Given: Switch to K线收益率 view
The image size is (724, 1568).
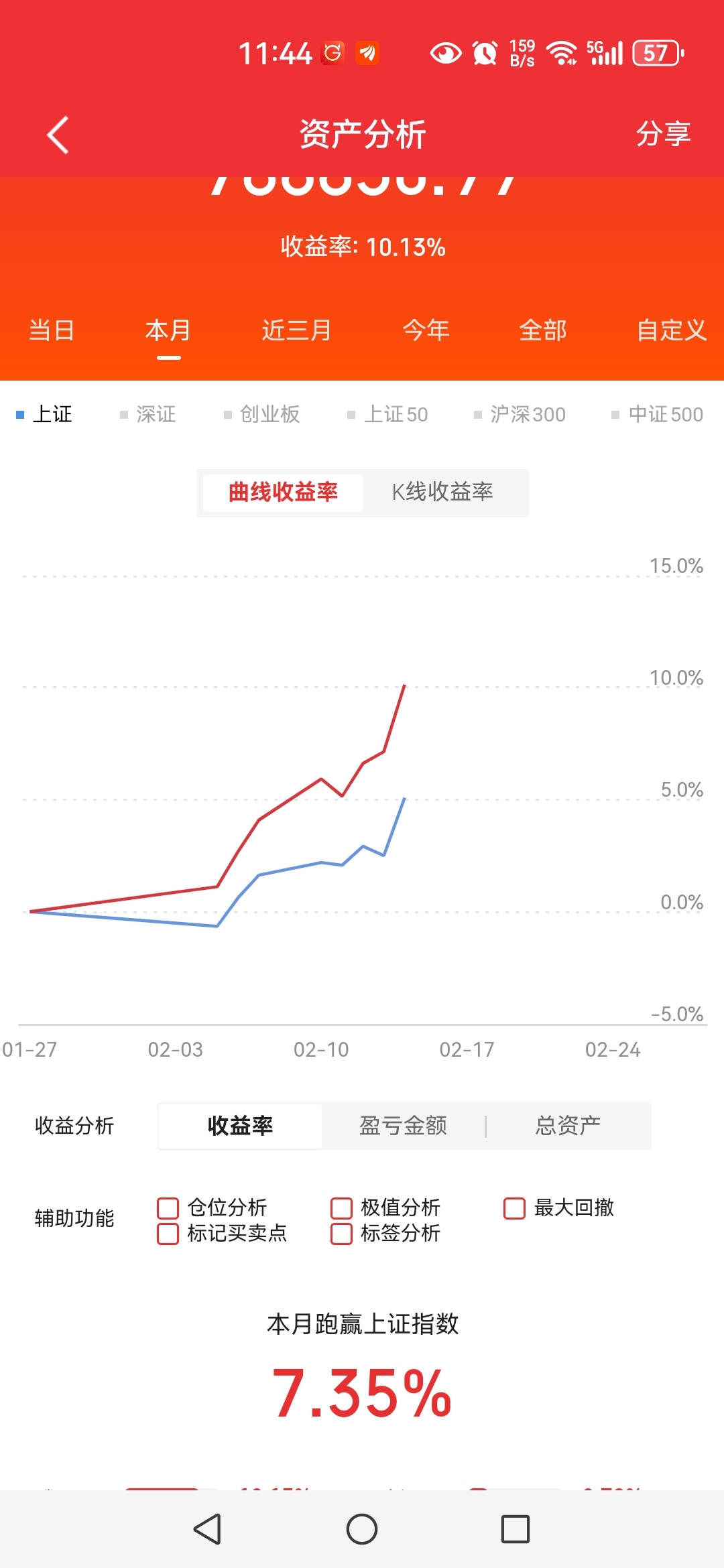Looking at the screenshot, I should pos(442,493).
